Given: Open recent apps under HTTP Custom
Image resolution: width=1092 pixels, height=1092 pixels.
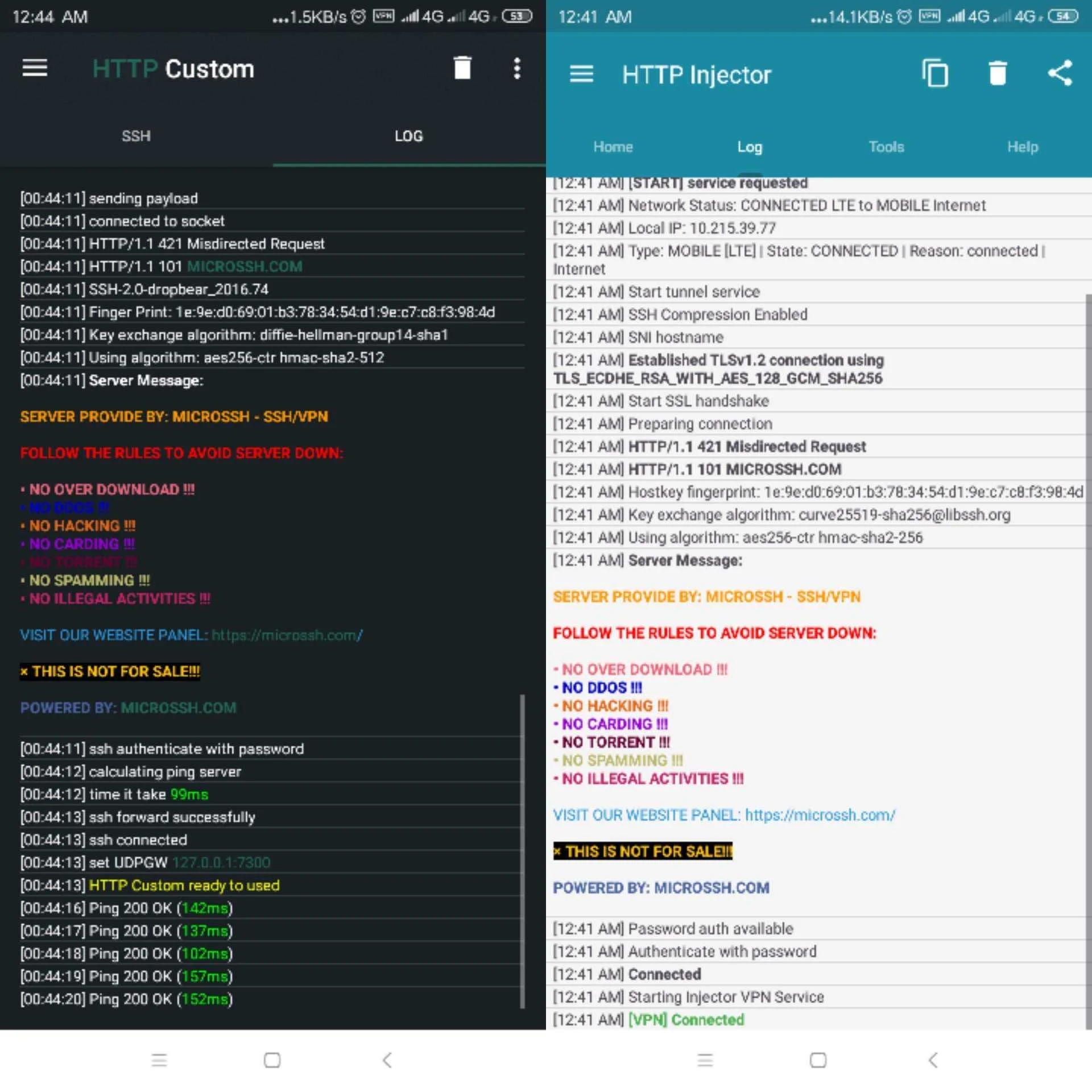Looking at the screenshot, I should (x=159, y=1060).
